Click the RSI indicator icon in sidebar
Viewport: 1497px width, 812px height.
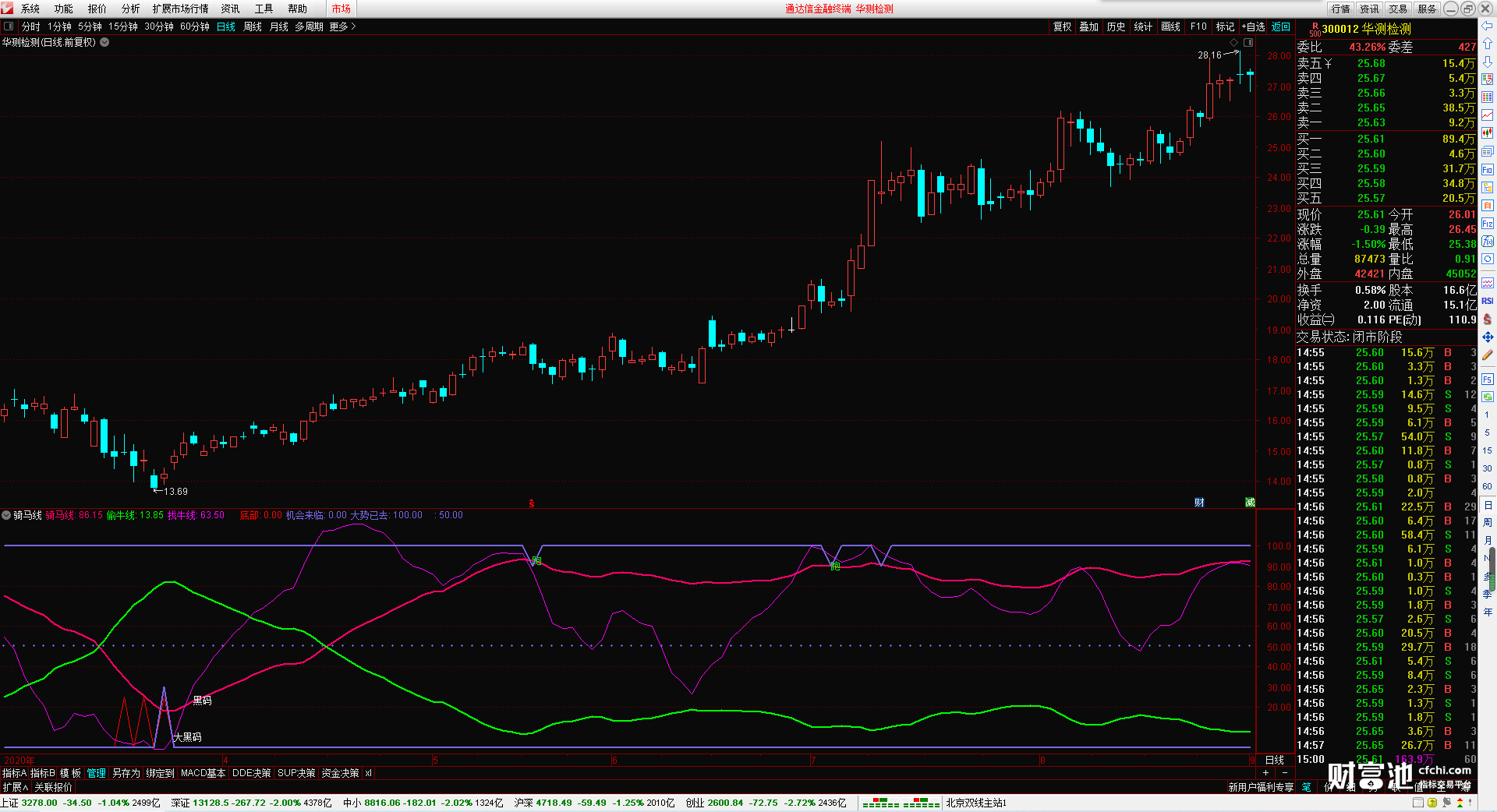(x=1488, y=301)
